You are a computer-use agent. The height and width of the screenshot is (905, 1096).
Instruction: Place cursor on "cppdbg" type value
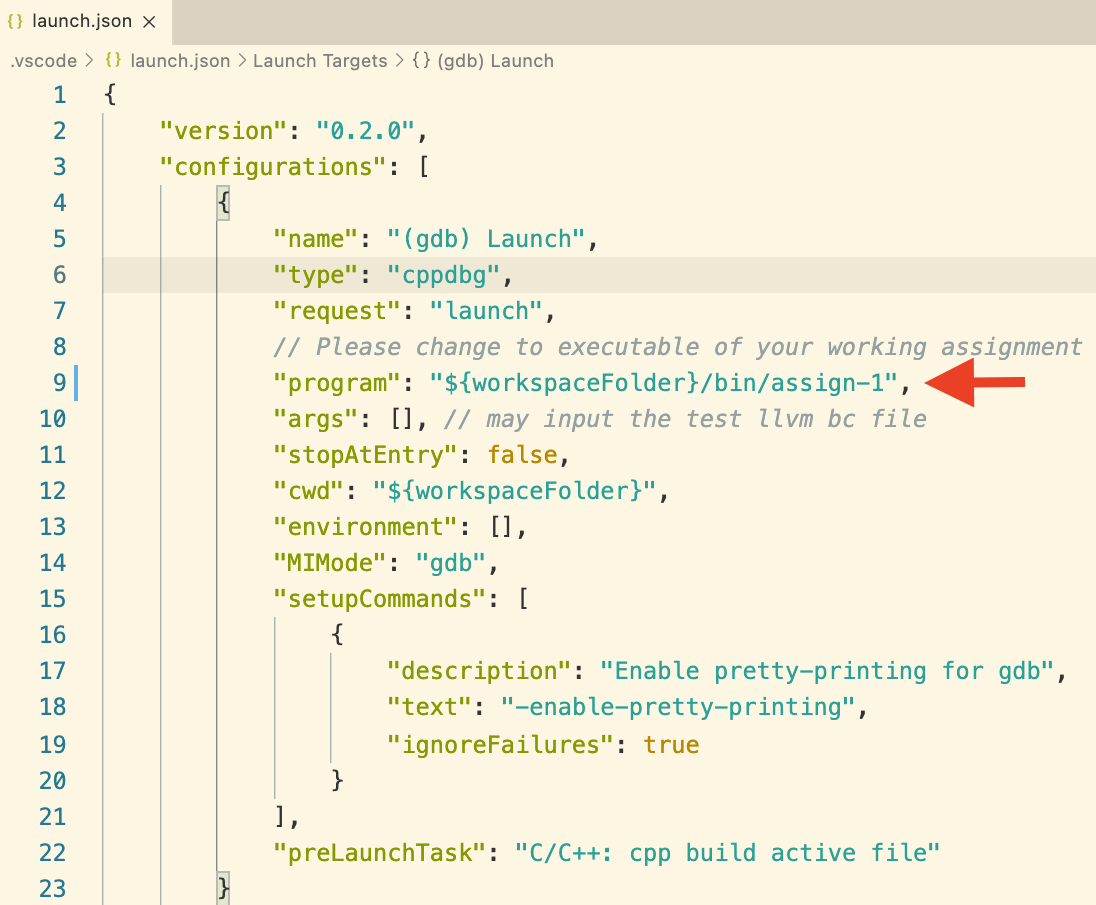coord(444,275)
